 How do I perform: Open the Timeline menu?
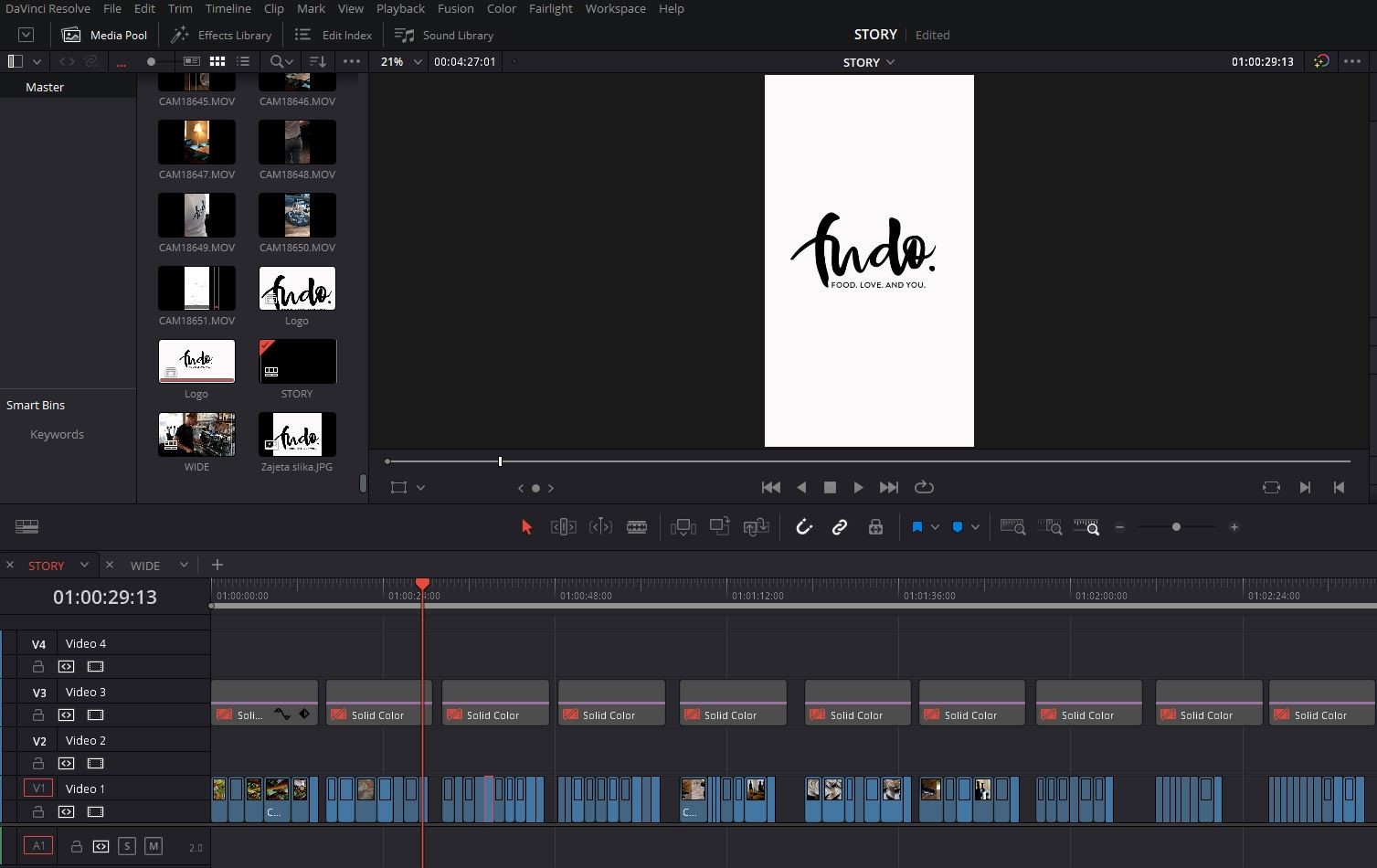click(x=228, y=8)
